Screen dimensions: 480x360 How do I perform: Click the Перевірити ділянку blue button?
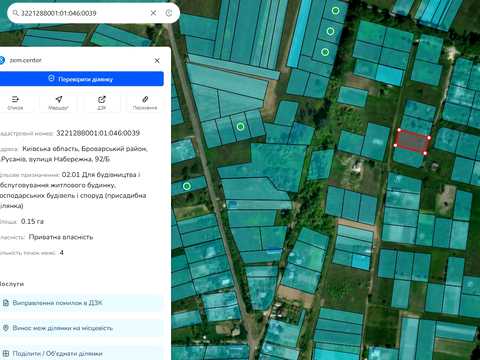[81, 79]
